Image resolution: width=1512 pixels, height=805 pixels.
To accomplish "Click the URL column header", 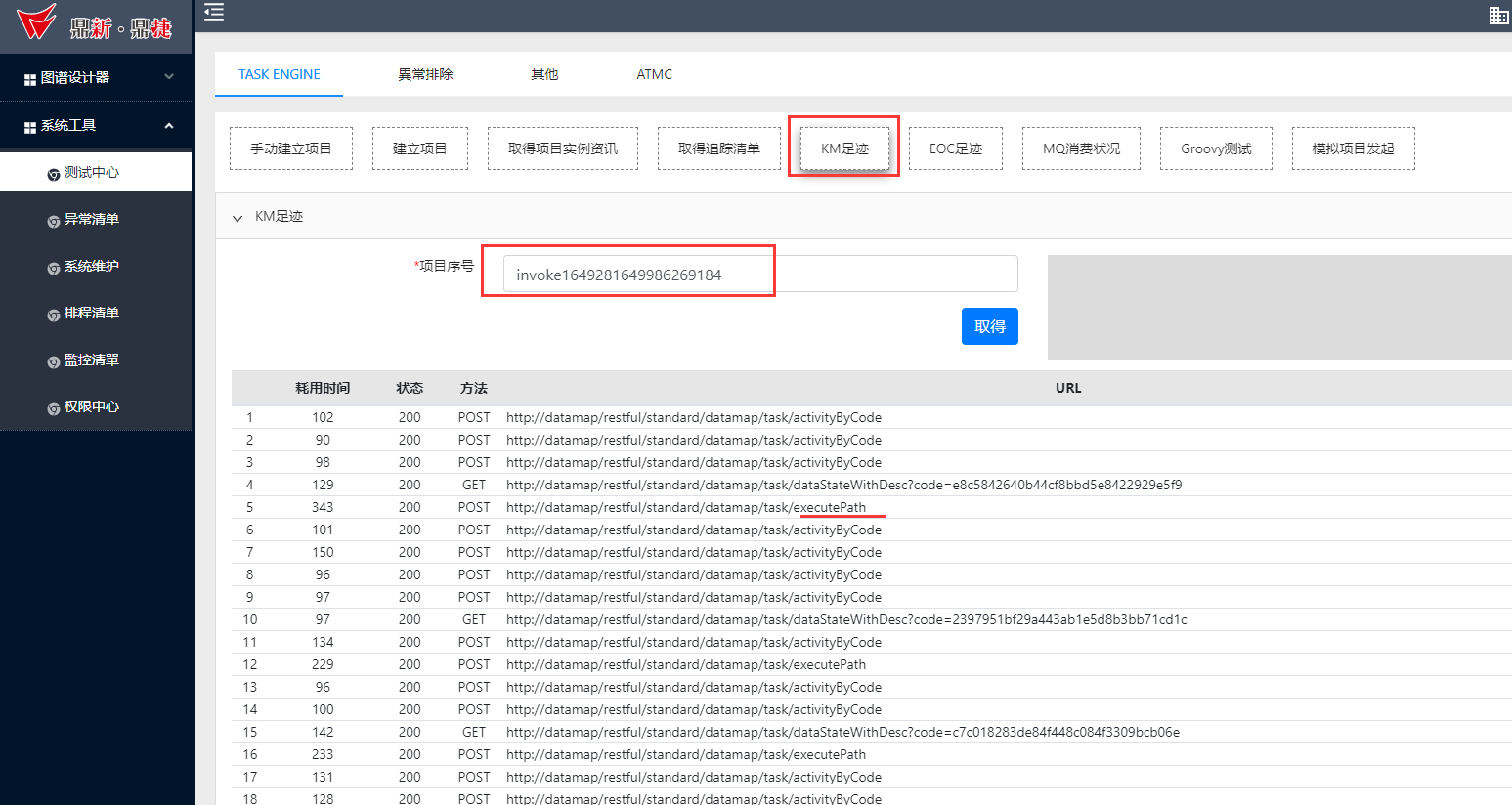I will [1068, 388].
